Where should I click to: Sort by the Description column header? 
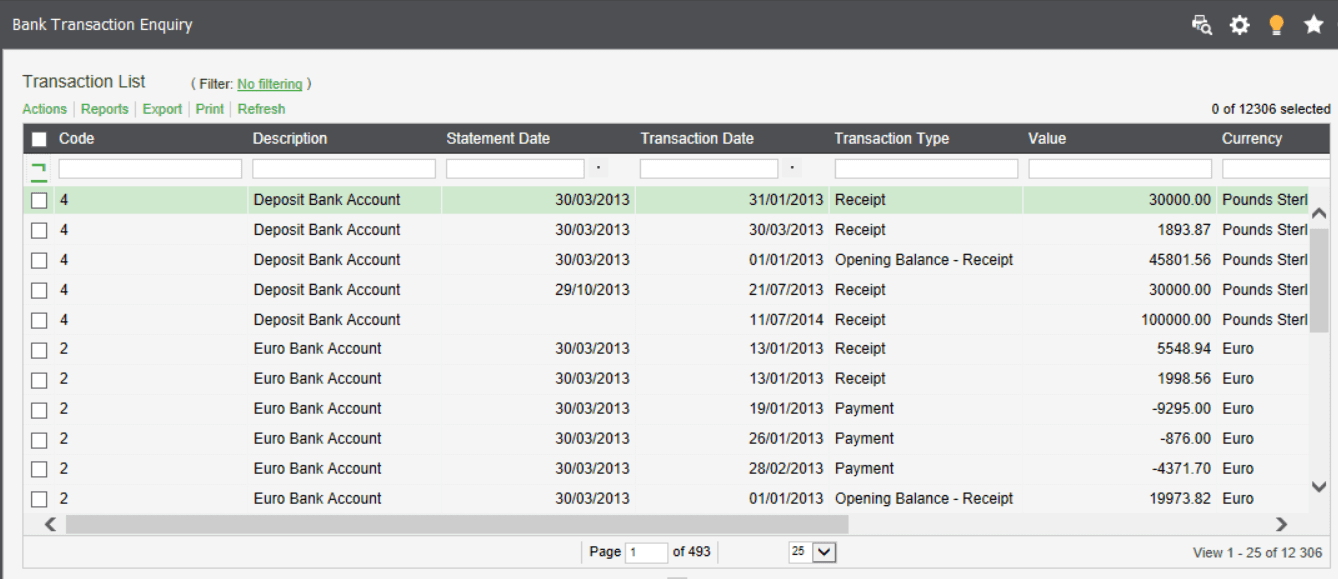pos(290,139)
